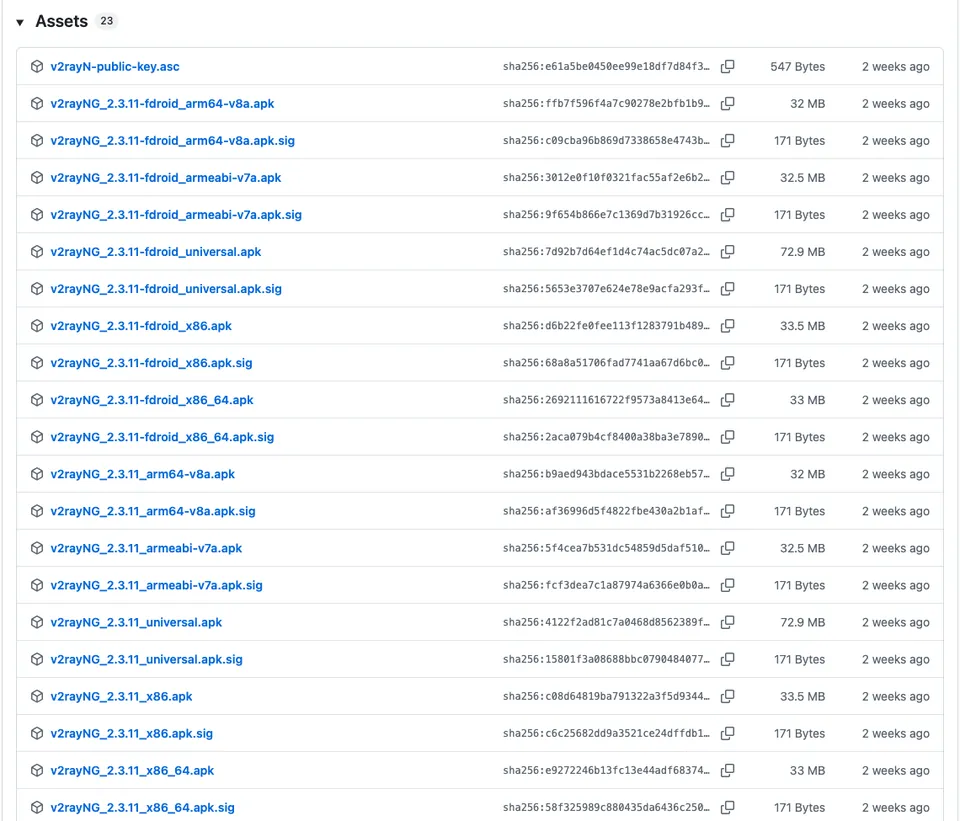Copy hash of v2rayNG_2.3.11-fdroid_universal.apk.sig
960x821 pixels.
coord(727,288)
